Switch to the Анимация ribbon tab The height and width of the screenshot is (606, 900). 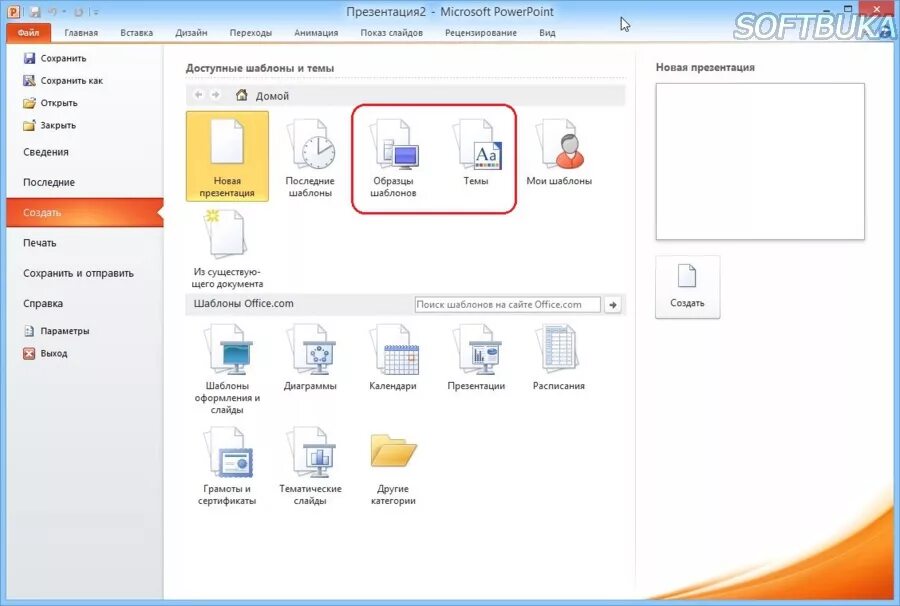(316, 33)
